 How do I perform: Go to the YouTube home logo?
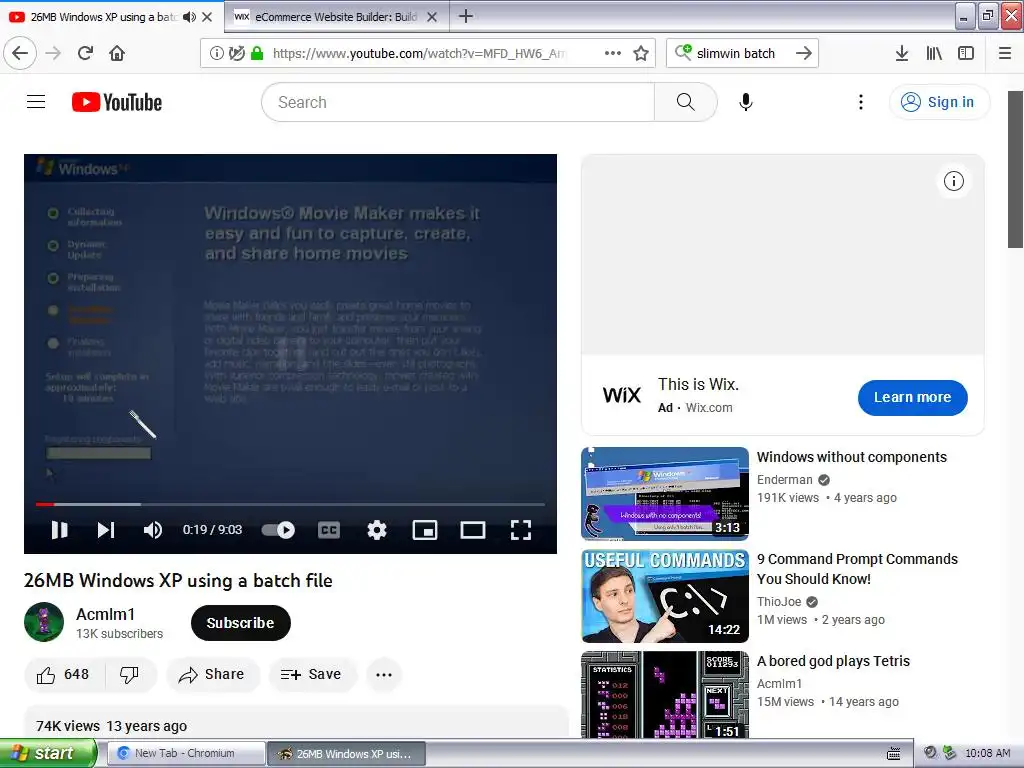tap(117, 102)
